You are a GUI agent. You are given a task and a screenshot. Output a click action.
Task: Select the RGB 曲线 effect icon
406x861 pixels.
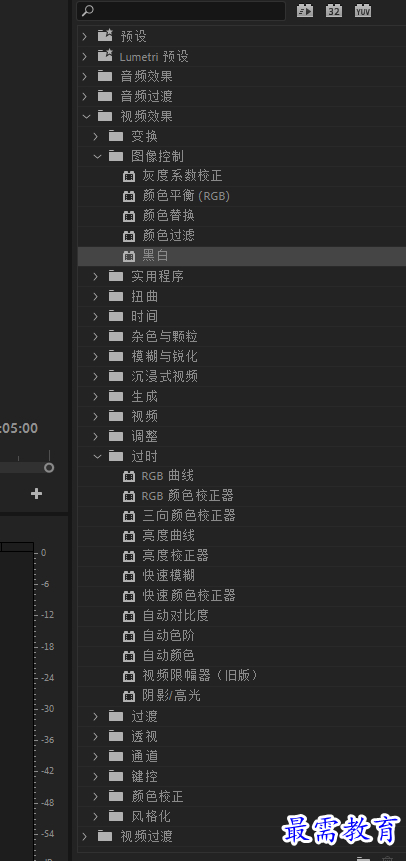pyautogui.click(x=129, y=476)
